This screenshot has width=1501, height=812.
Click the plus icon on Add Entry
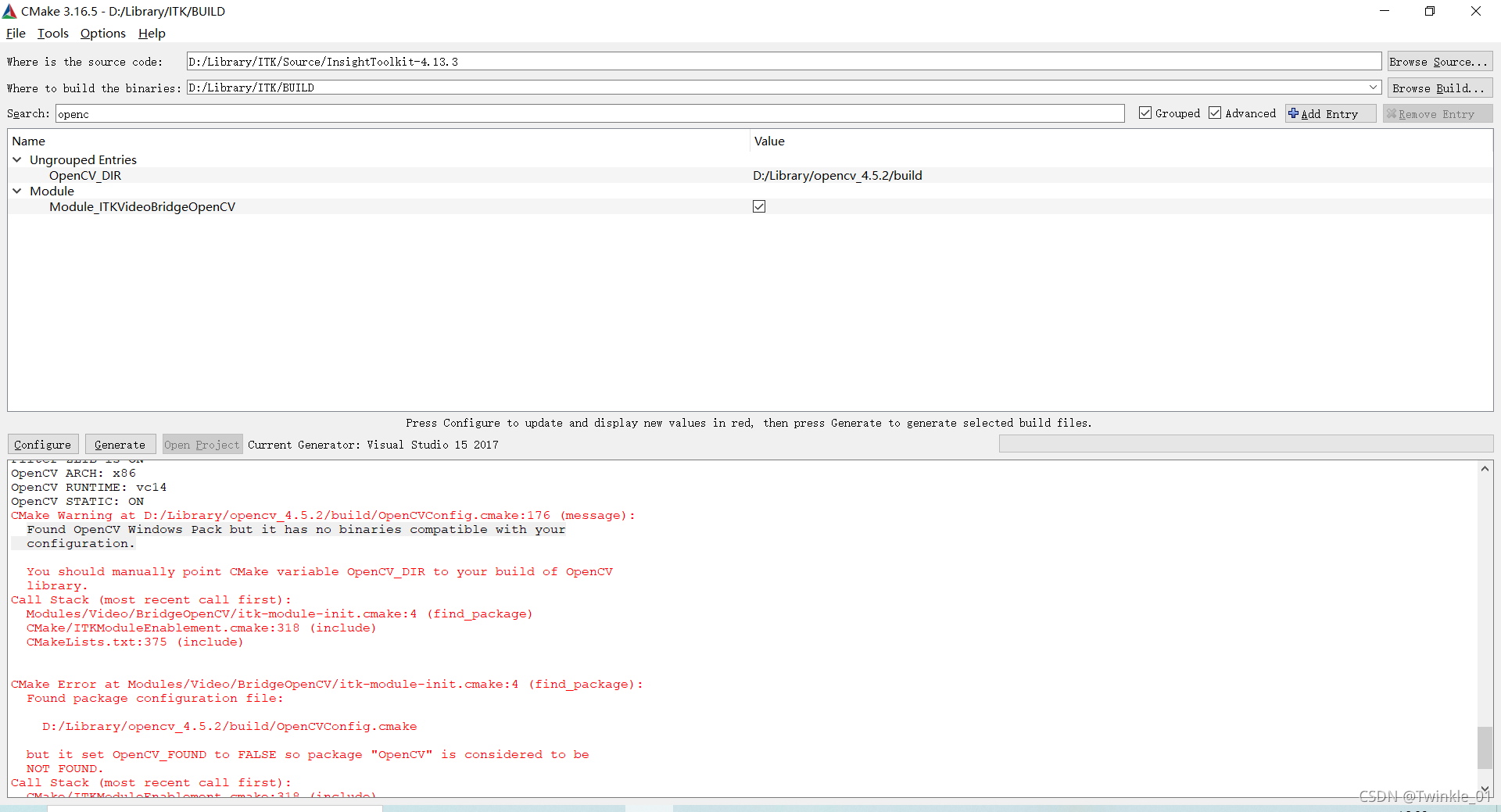(1294, 113)
